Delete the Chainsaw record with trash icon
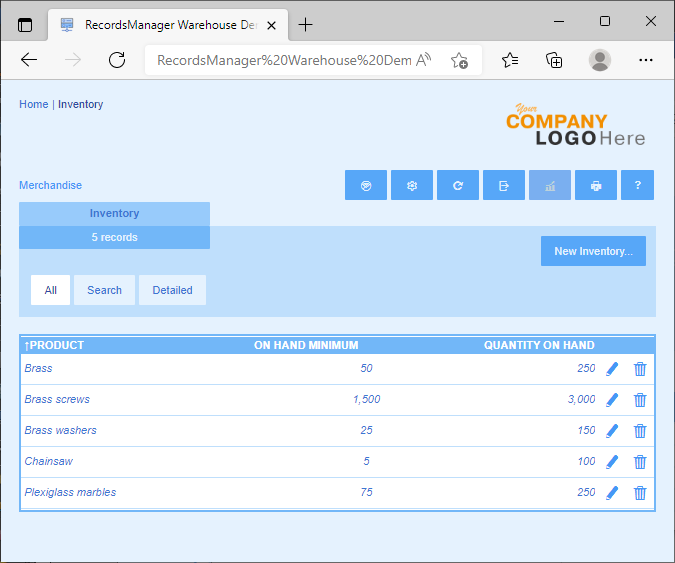Image resolution: width=675 pixels, height=563 pixels. (x=640, y=462)
